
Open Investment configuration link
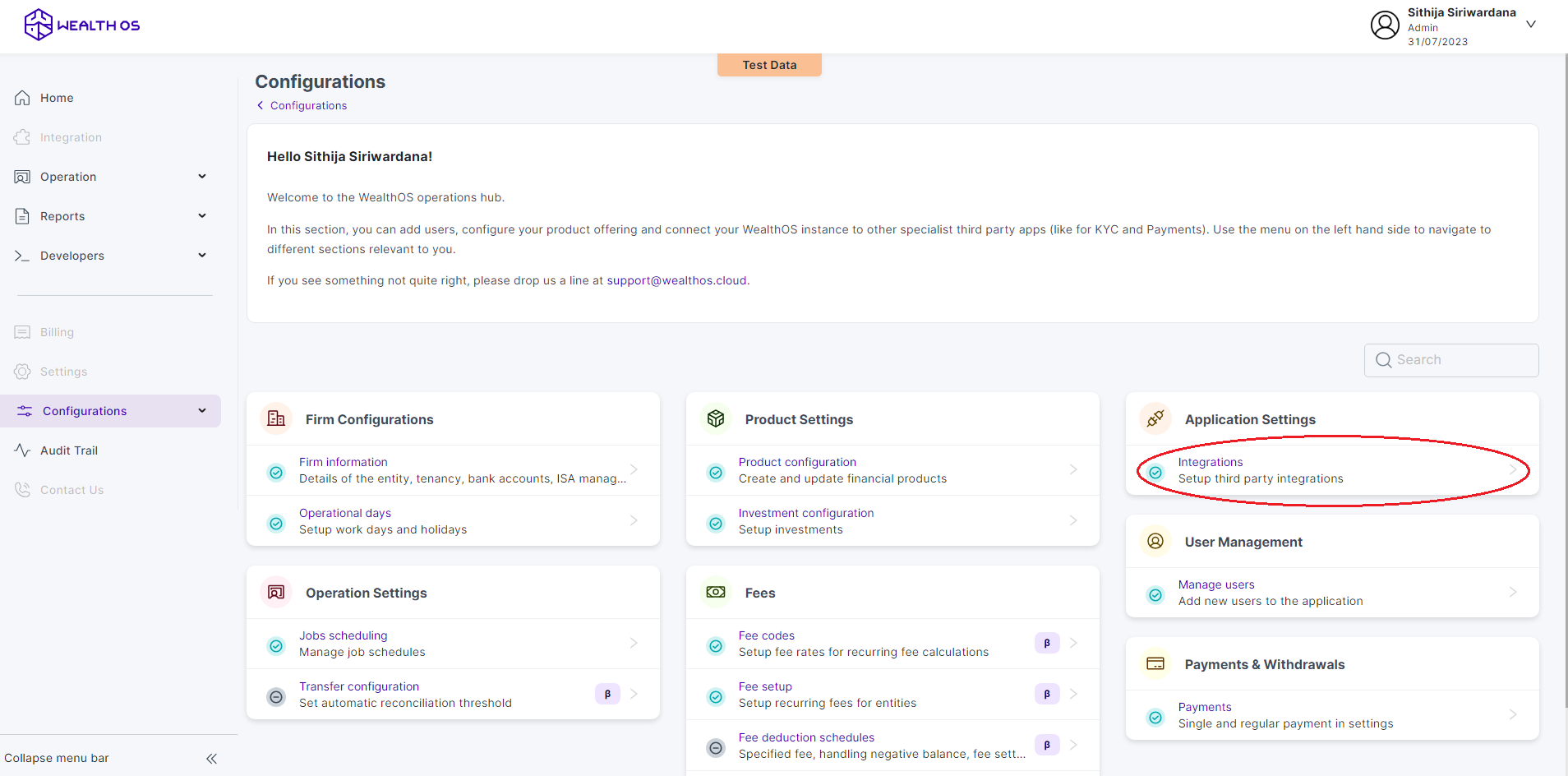[806, 513]
